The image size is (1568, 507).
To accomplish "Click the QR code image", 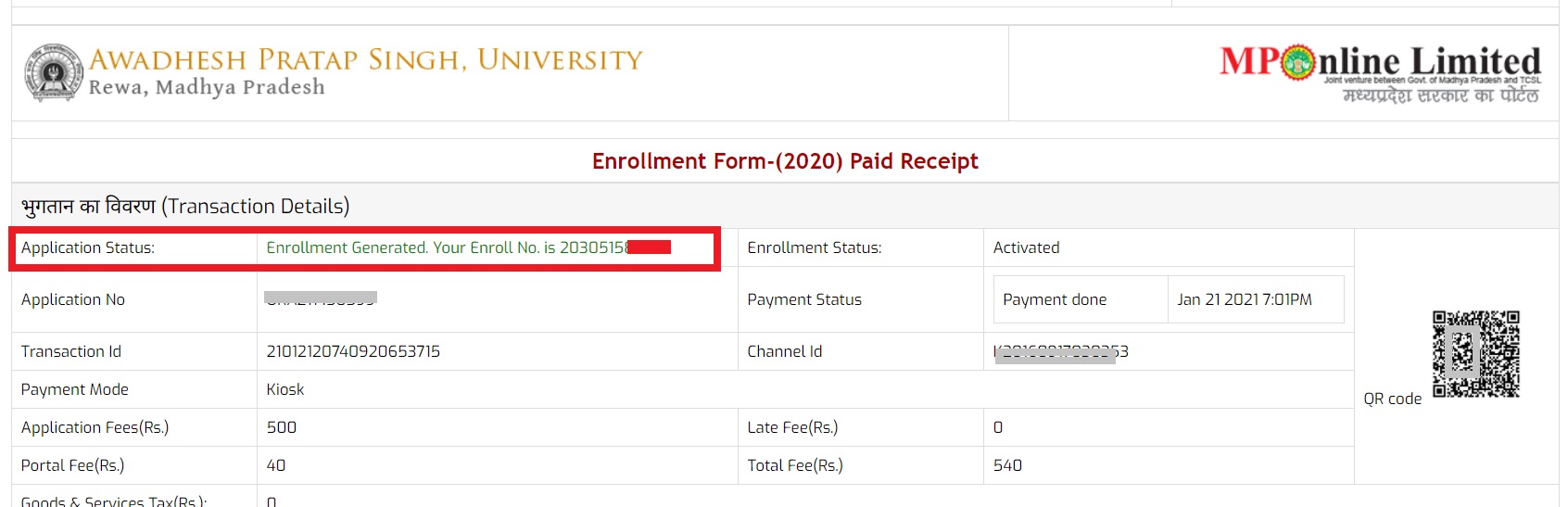I will 1476,354.
